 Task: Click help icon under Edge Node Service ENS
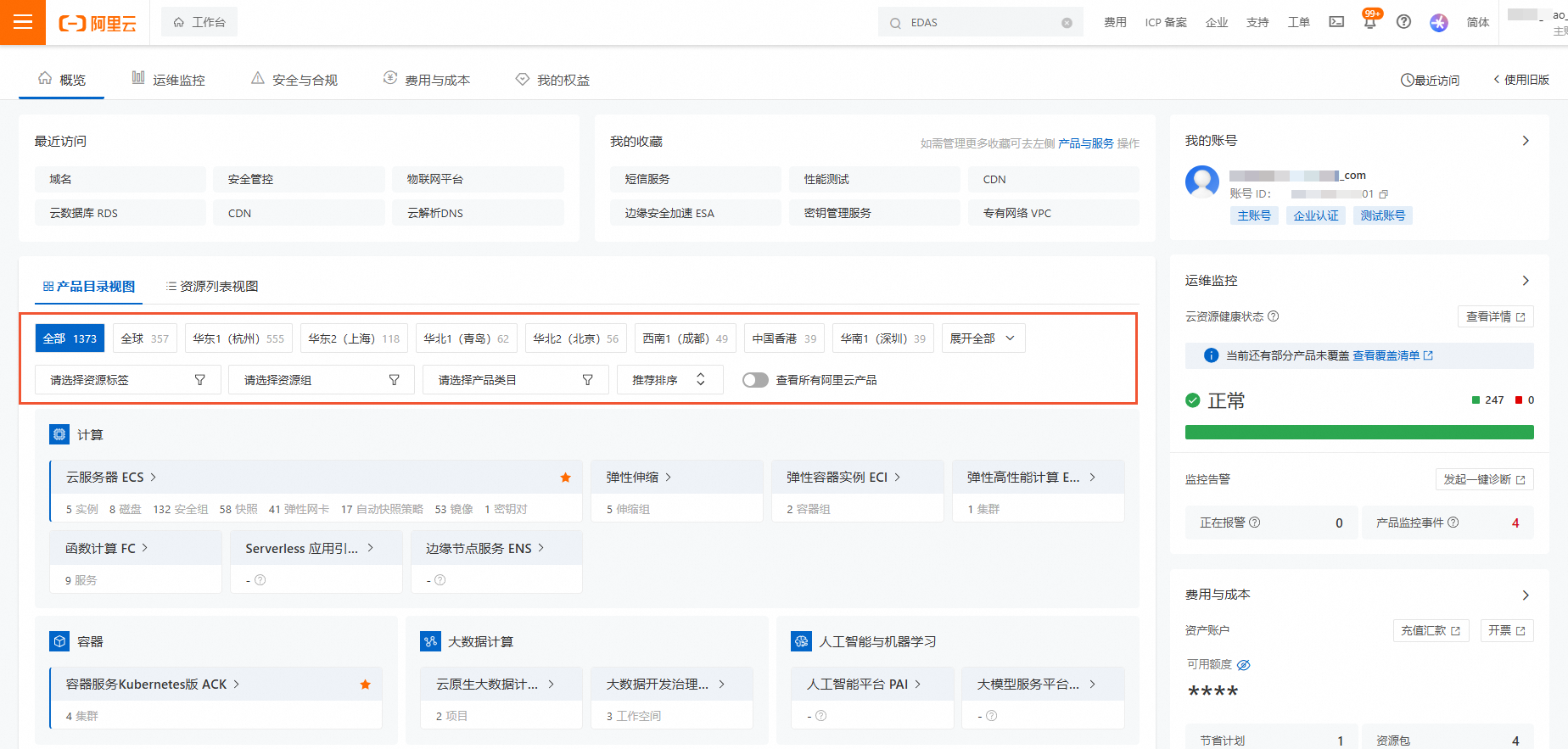point(440,580)
